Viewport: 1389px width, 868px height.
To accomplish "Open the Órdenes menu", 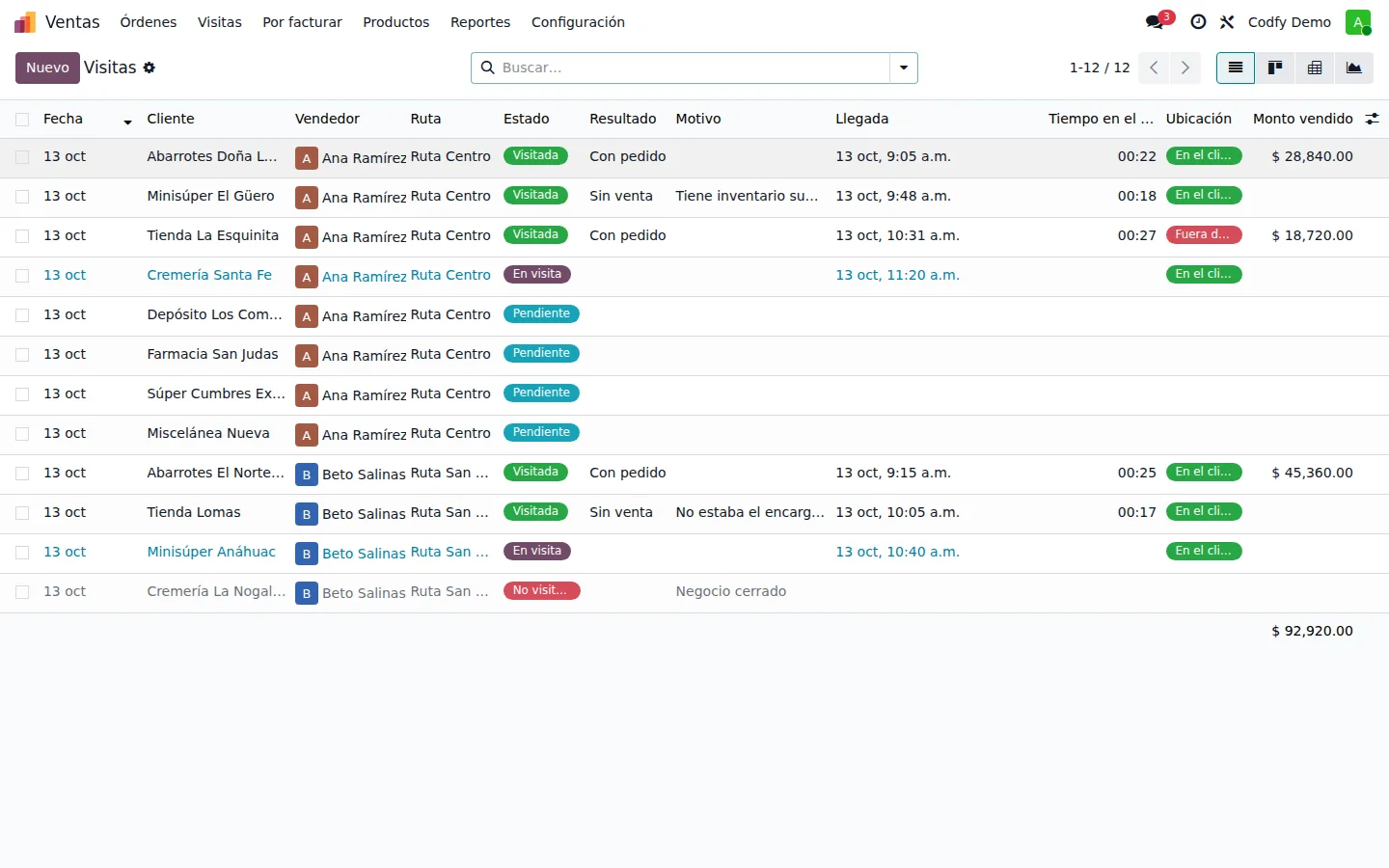I will pos(149,22).
